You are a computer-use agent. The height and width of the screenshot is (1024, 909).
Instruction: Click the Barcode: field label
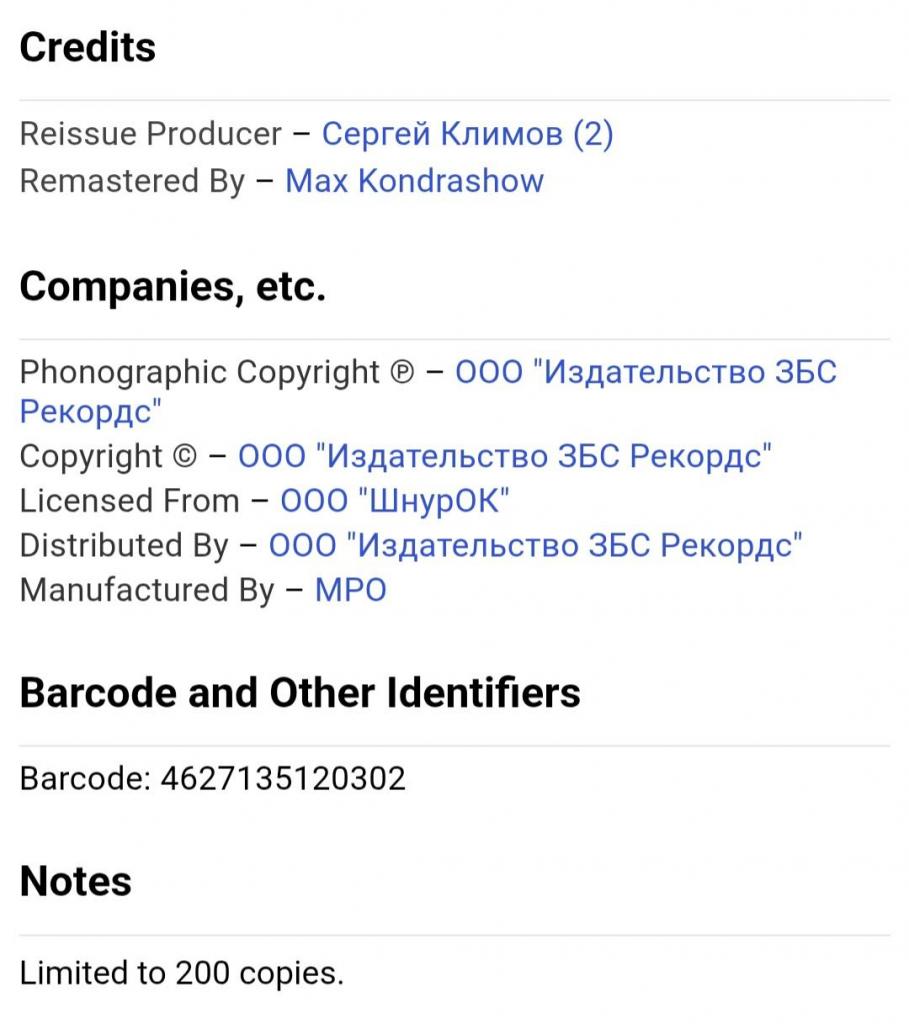point(85,778)
